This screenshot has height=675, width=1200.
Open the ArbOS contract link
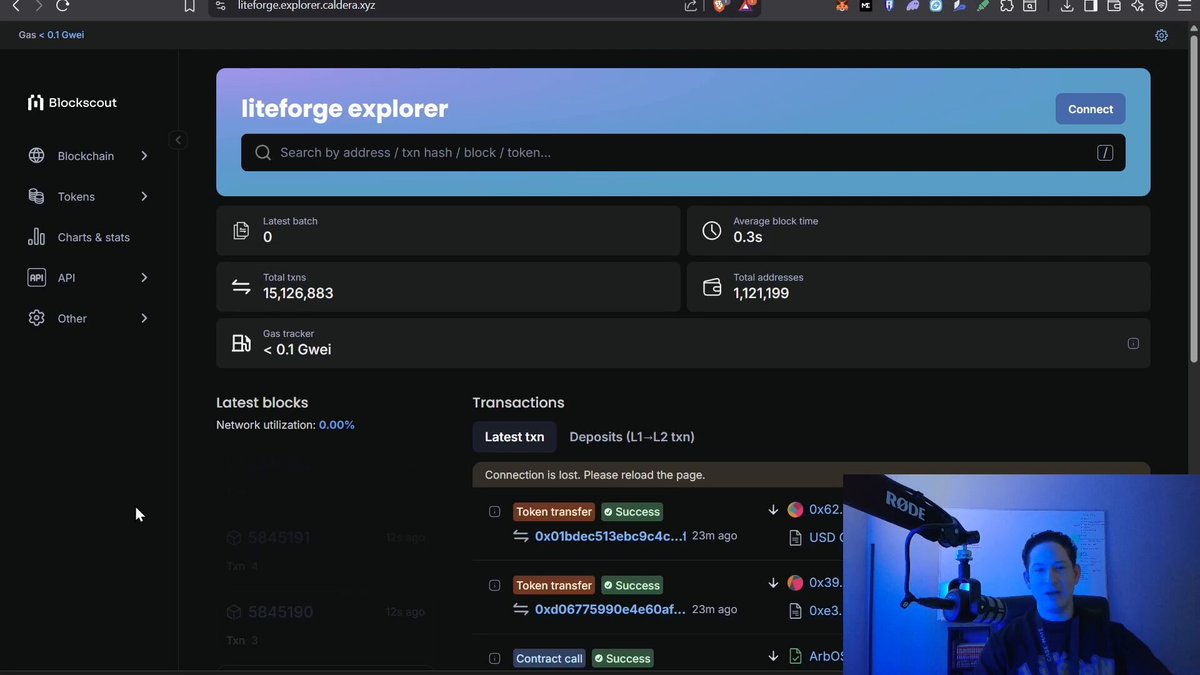(x=826, y=657)
